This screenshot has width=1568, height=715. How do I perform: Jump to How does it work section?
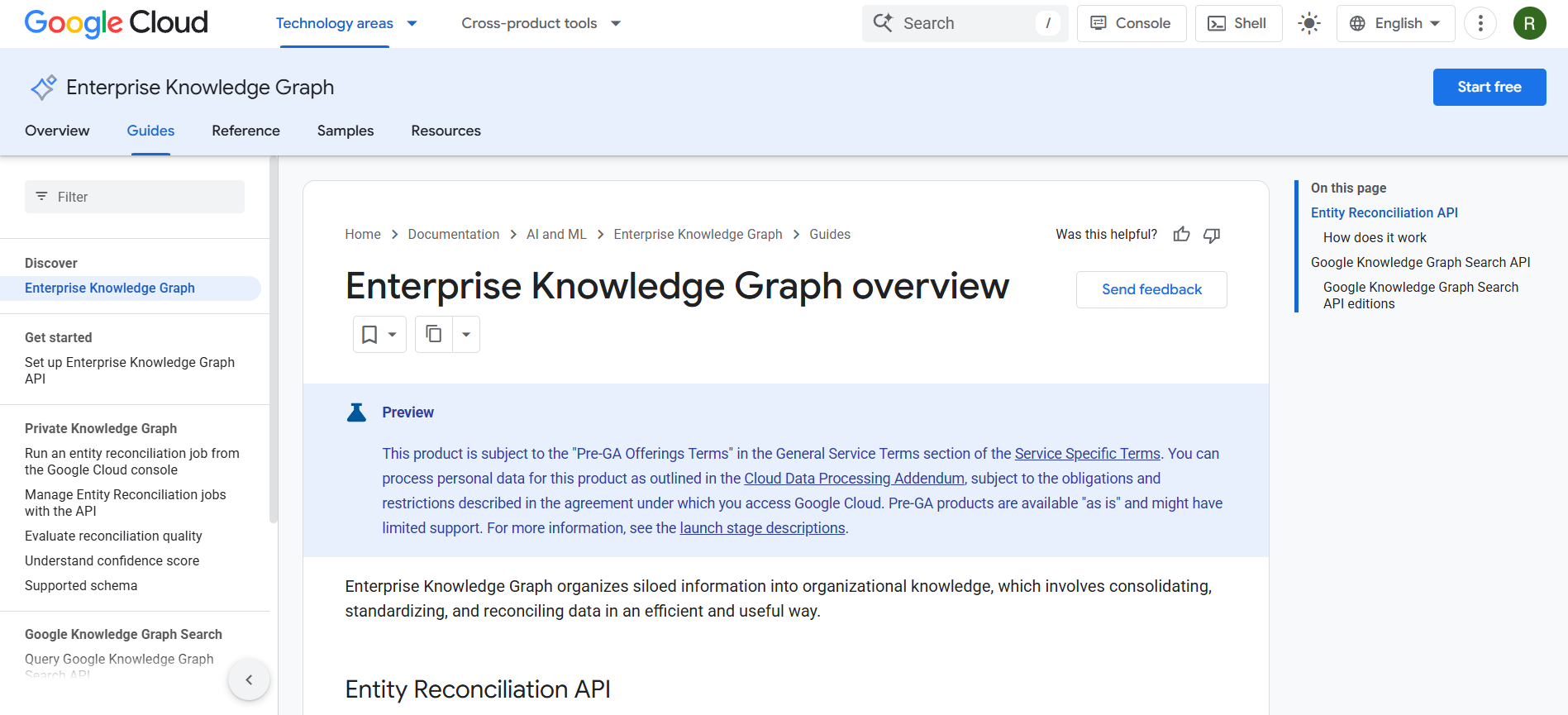(x=1375, y=237)
